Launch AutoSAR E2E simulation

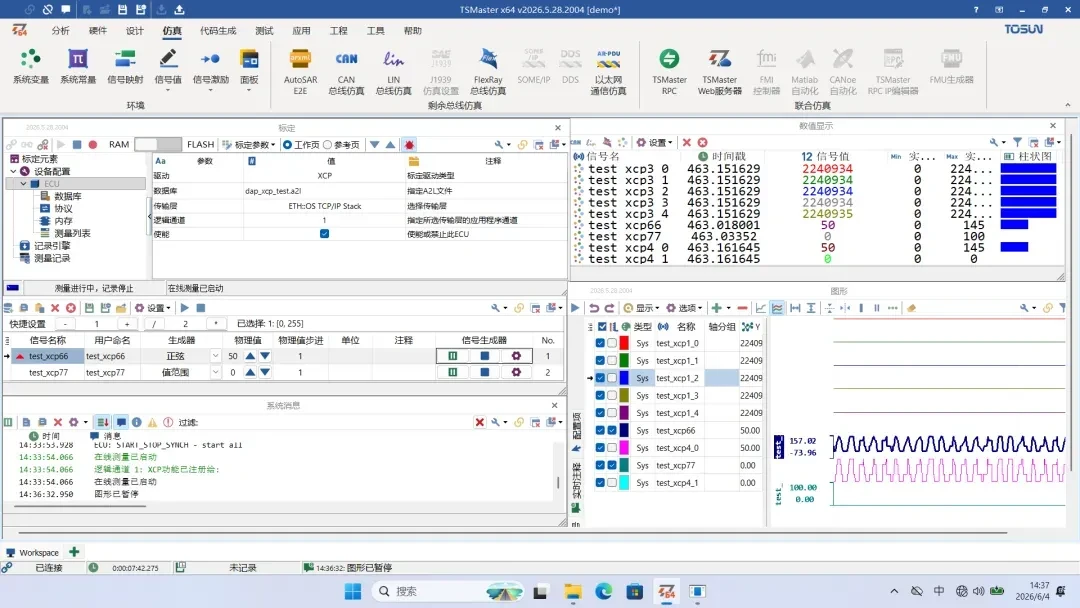click(x=300, y=71)
